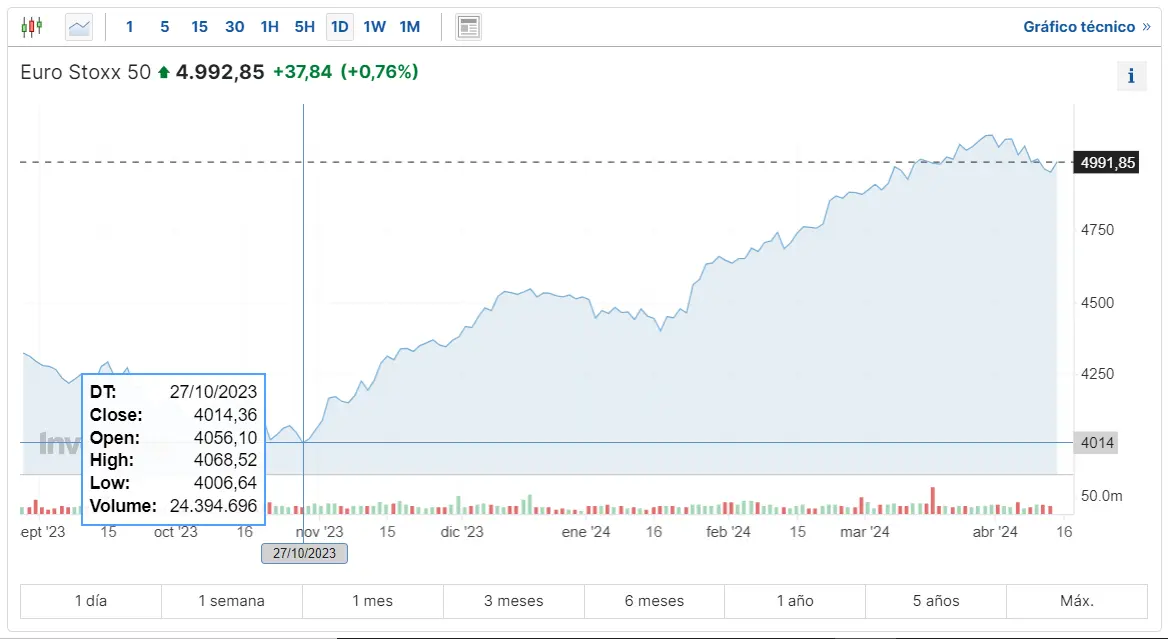This screenshot has width=1168, height=639.
Task: Select the 30 minute interval
Action: pos(234,27)
